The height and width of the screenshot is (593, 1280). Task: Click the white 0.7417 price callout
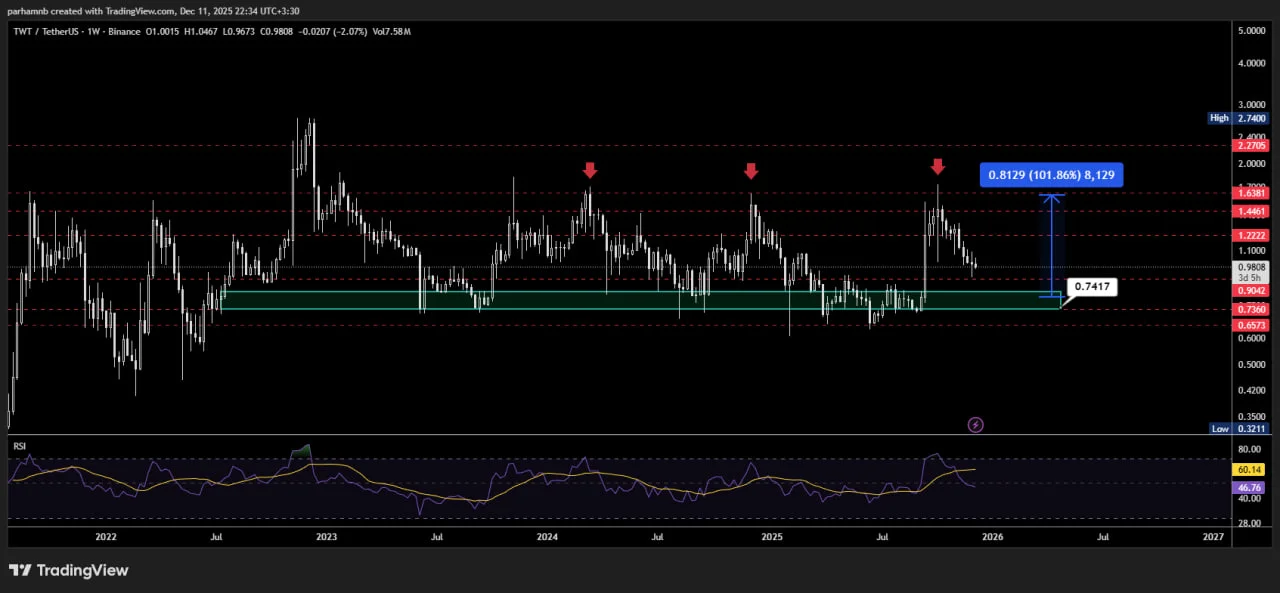pos(1091,287)
